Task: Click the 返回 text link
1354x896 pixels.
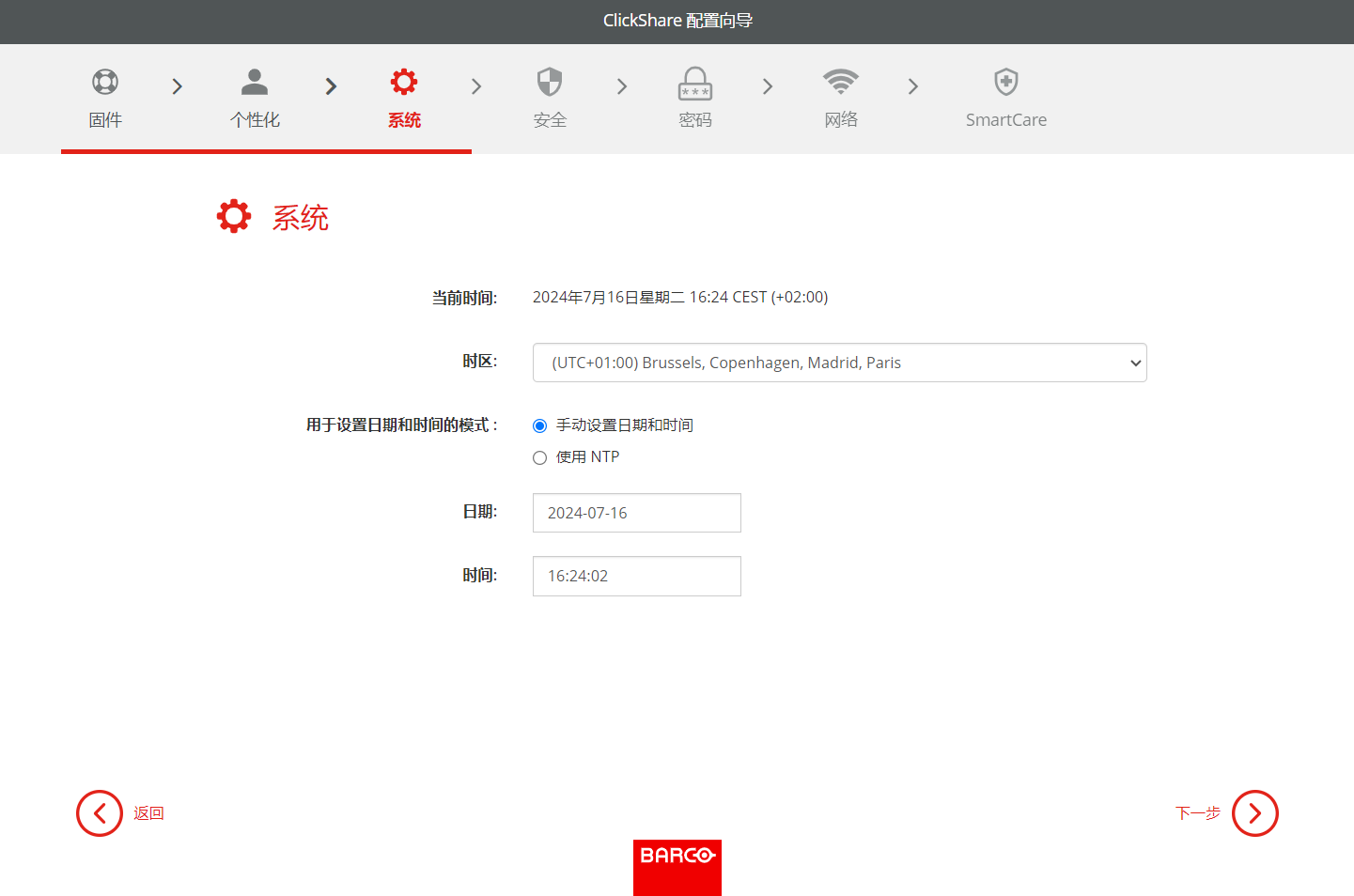Action: [x=148, y=813]
